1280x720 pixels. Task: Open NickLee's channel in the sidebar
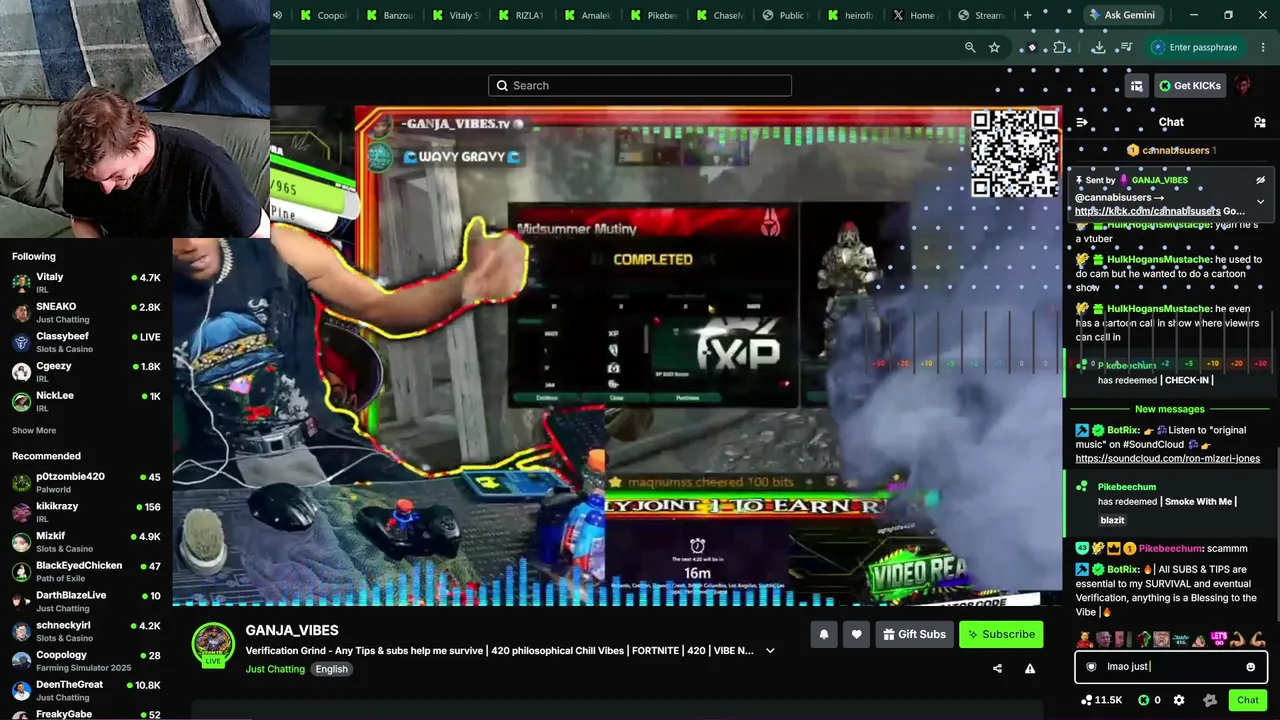pos(86,401)
